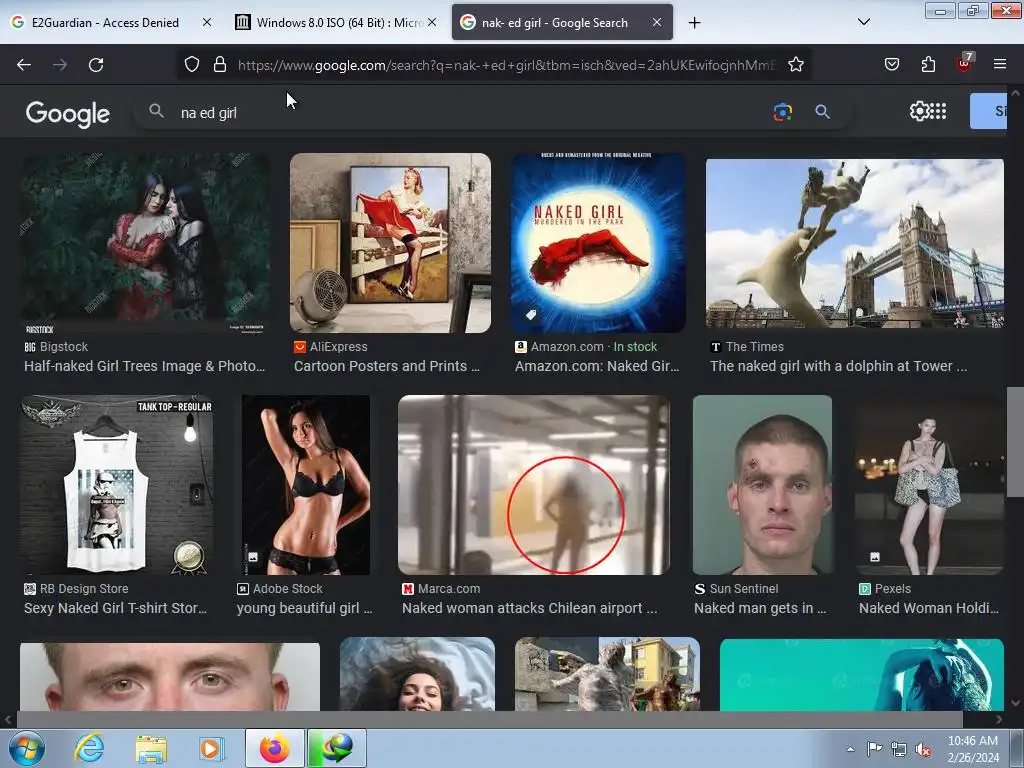
Task: Open the Amazon blue album cover thumbnail
Action: 598,243
